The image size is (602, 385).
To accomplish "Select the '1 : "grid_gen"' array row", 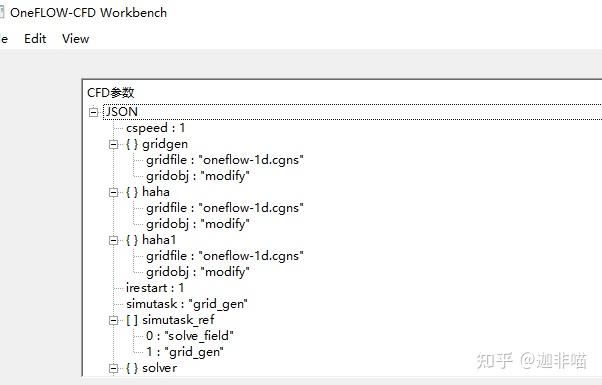I will 185,352.
